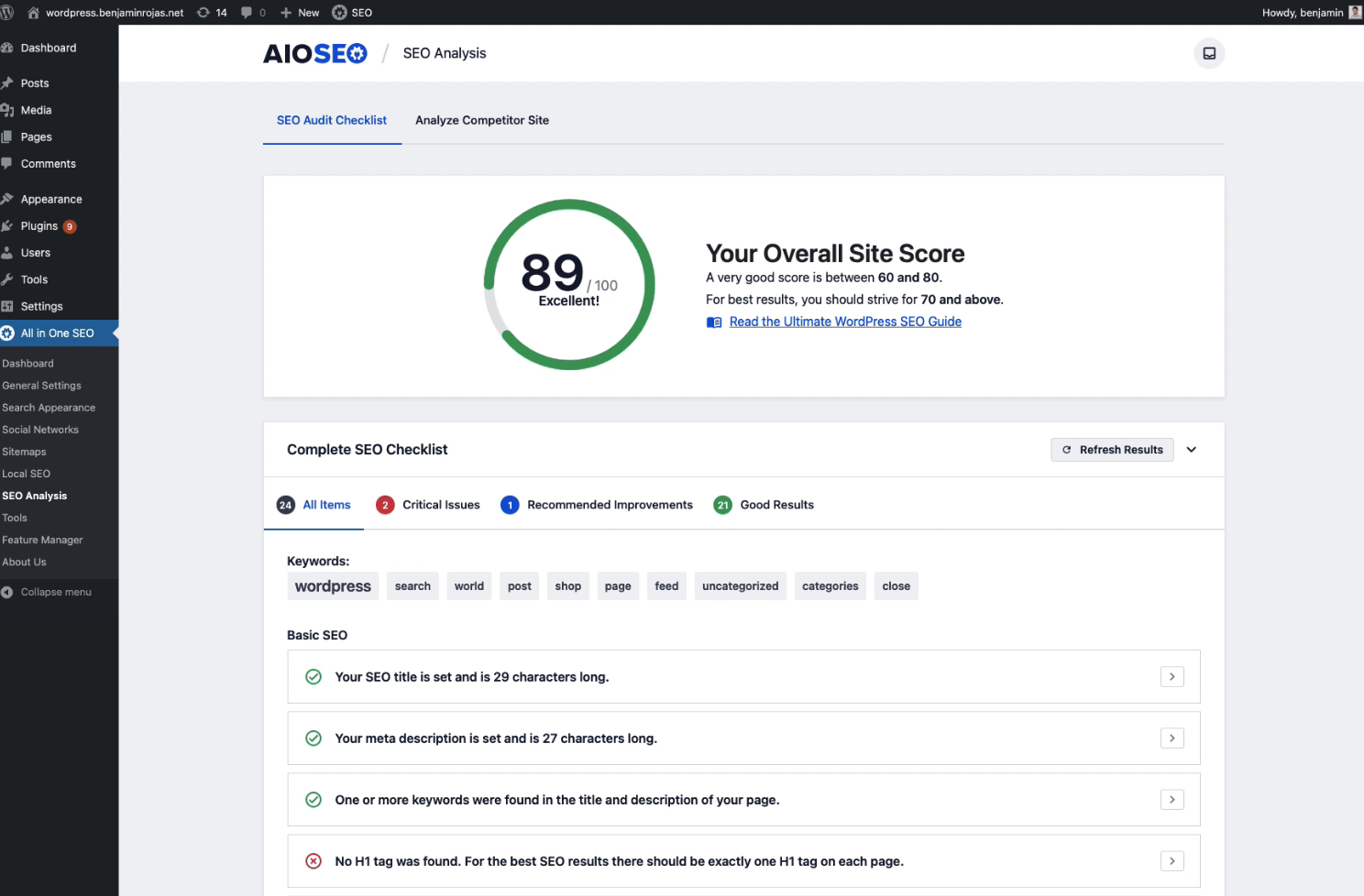Screen dimensions: 1364x896
Task: Filter by Recommended Improvements
Action: coord(597,505)
